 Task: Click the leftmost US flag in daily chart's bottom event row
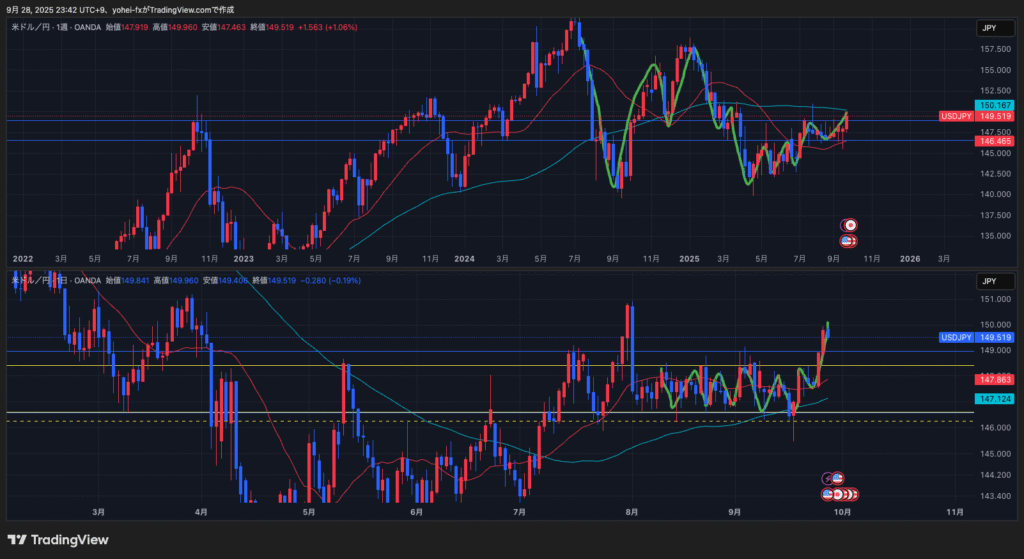click(829, 494)
